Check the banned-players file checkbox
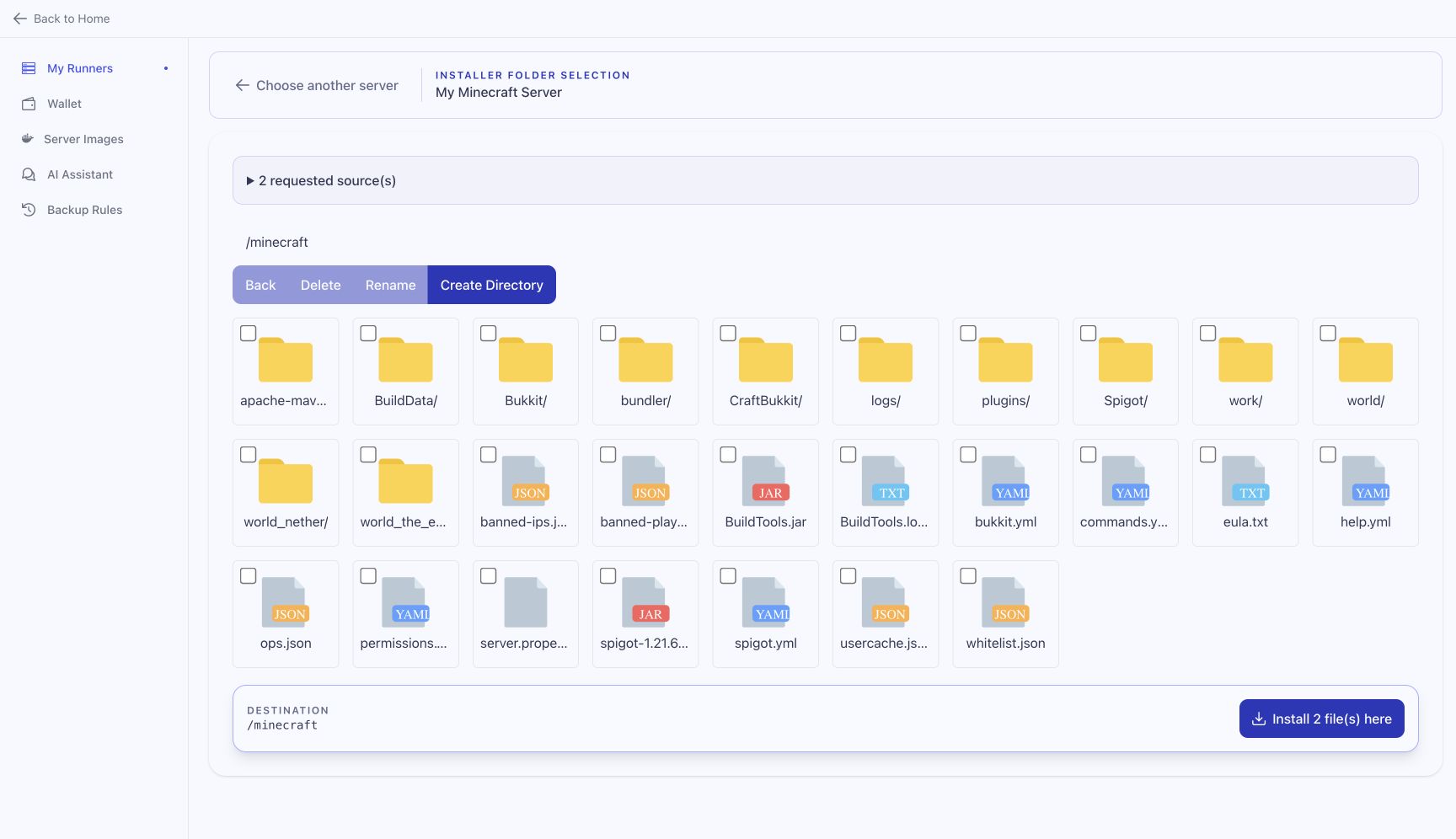The image size is (1456, 839). coord(608,455)
